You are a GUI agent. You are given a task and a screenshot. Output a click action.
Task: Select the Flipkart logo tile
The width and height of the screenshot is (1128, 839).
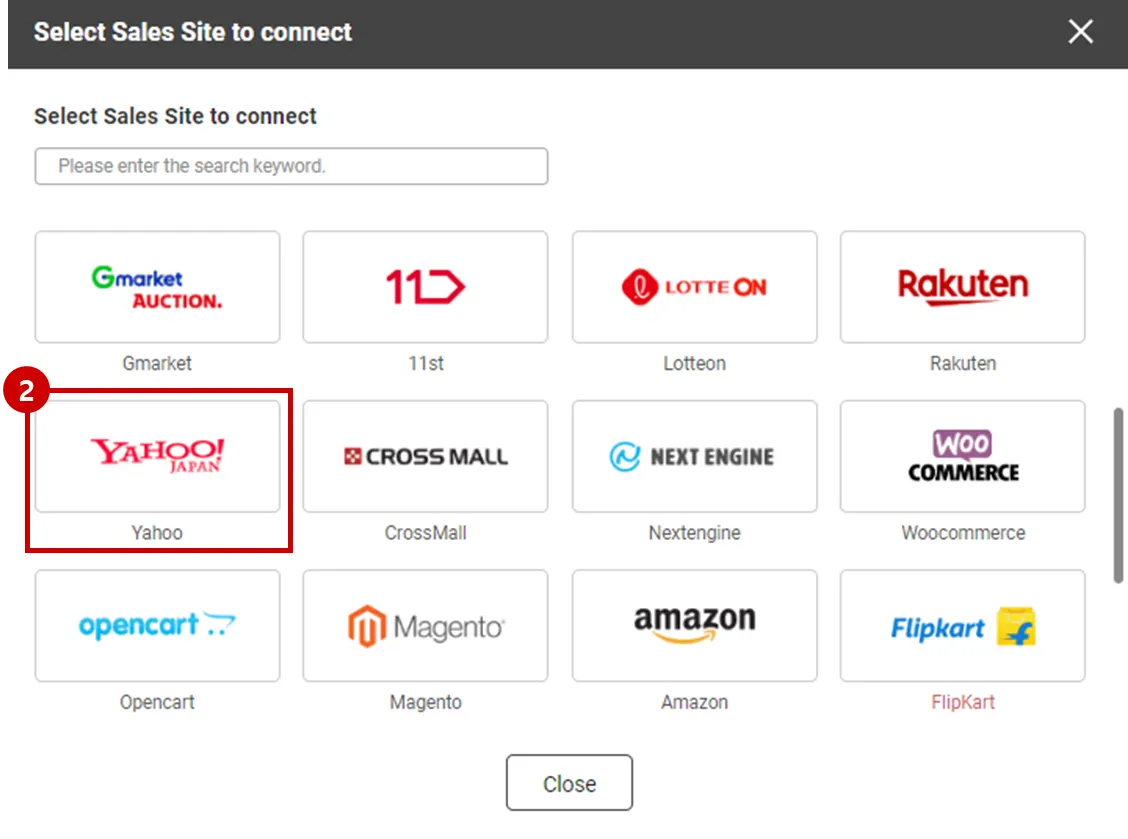(x=962, y=625)
